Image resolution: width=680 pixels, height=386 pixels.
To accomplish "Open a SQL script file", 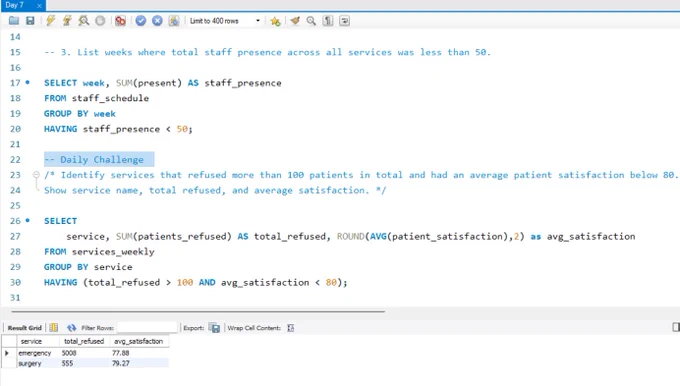I will [x=14, y=21].
